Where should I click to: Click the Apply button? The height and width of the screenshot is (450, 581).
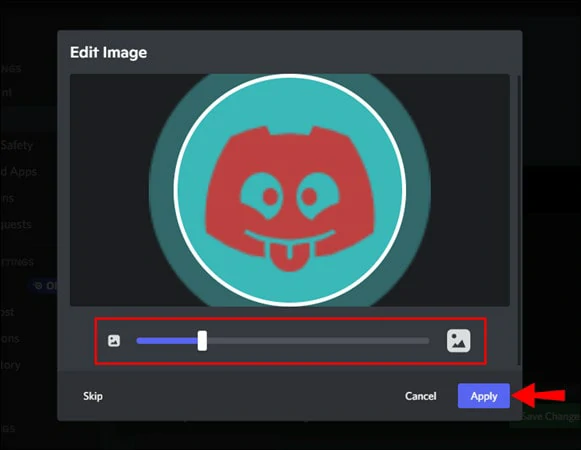point(484,396)
